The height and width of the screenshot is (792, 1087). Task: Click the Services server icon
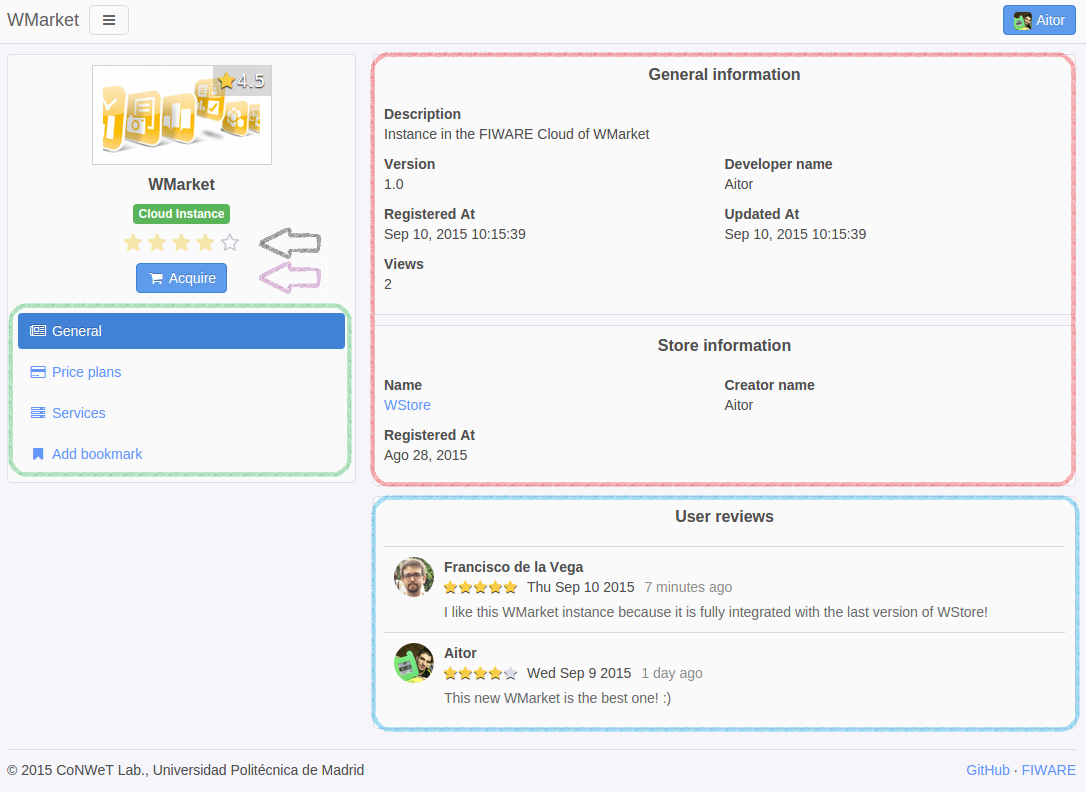point(38,413)
